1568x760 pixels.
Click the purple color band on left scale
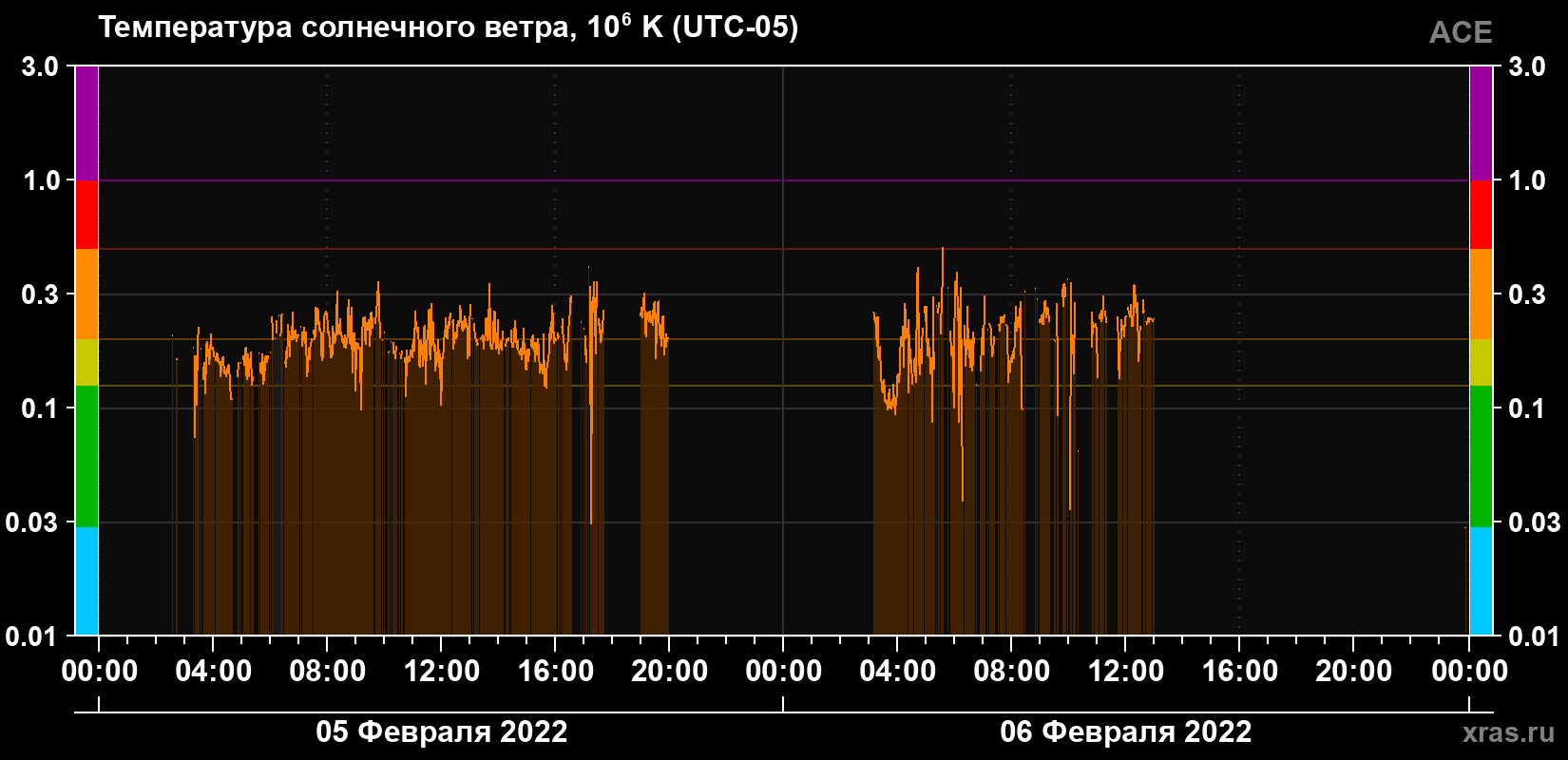click(86, 123)
